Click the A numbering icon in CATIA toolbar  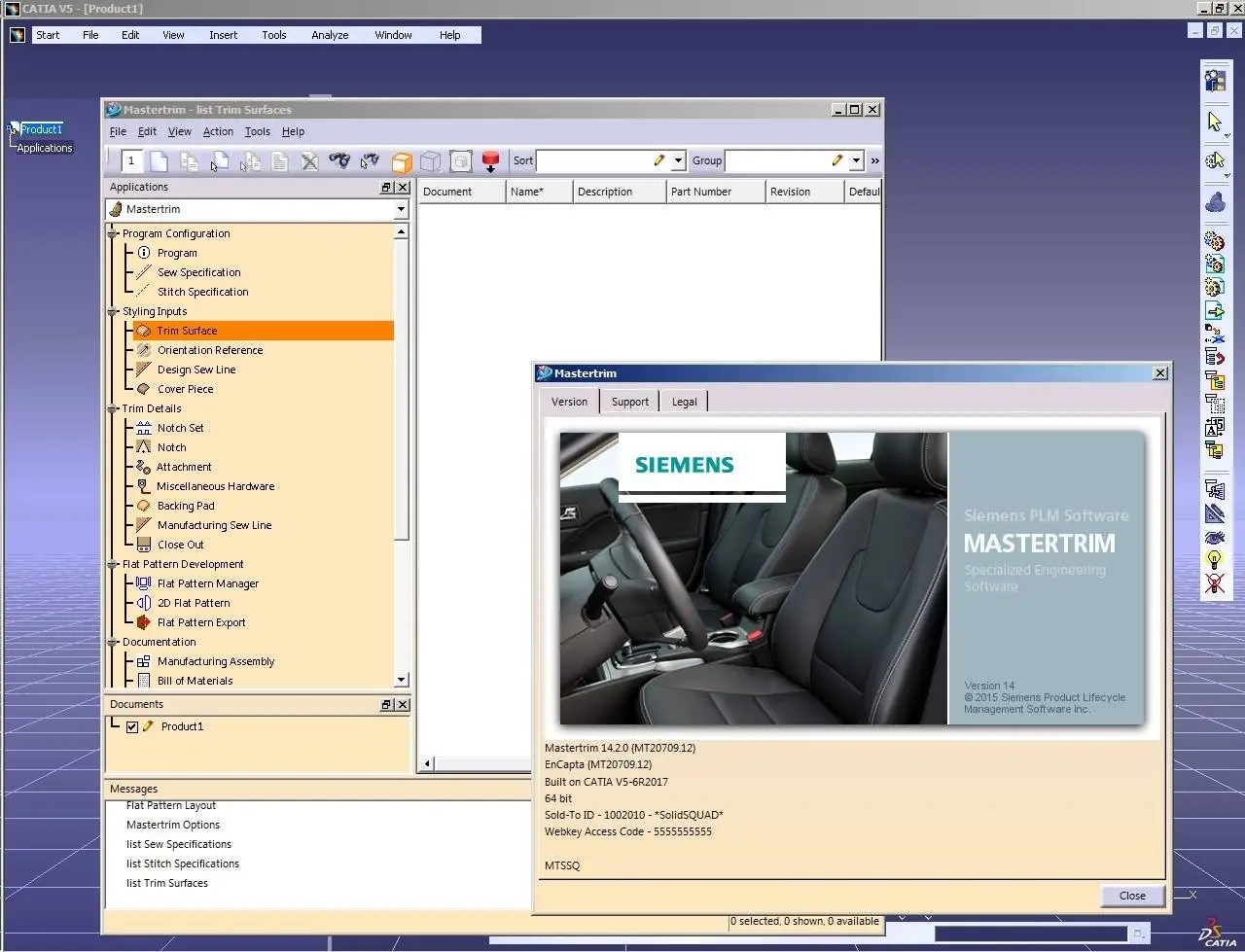click(x=1215, y=427)
